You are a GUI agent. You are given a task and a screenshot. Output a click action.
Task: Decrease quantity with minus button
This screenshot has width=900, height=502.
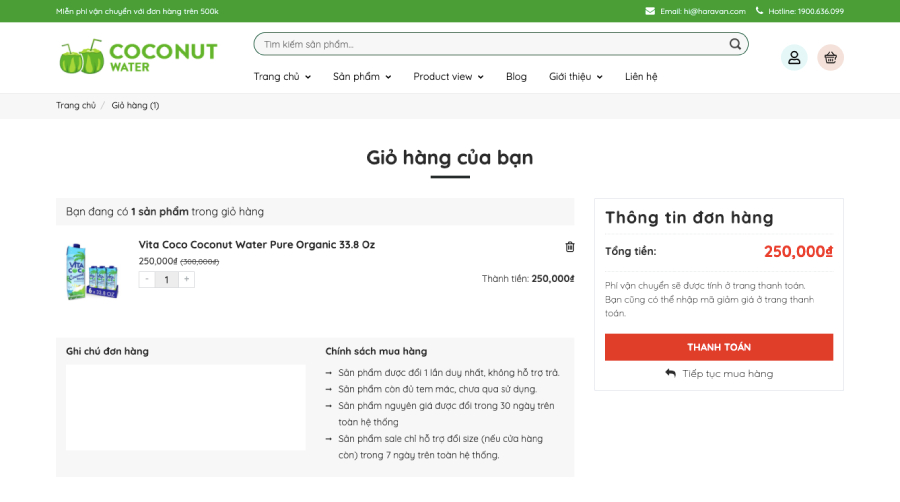147,279
